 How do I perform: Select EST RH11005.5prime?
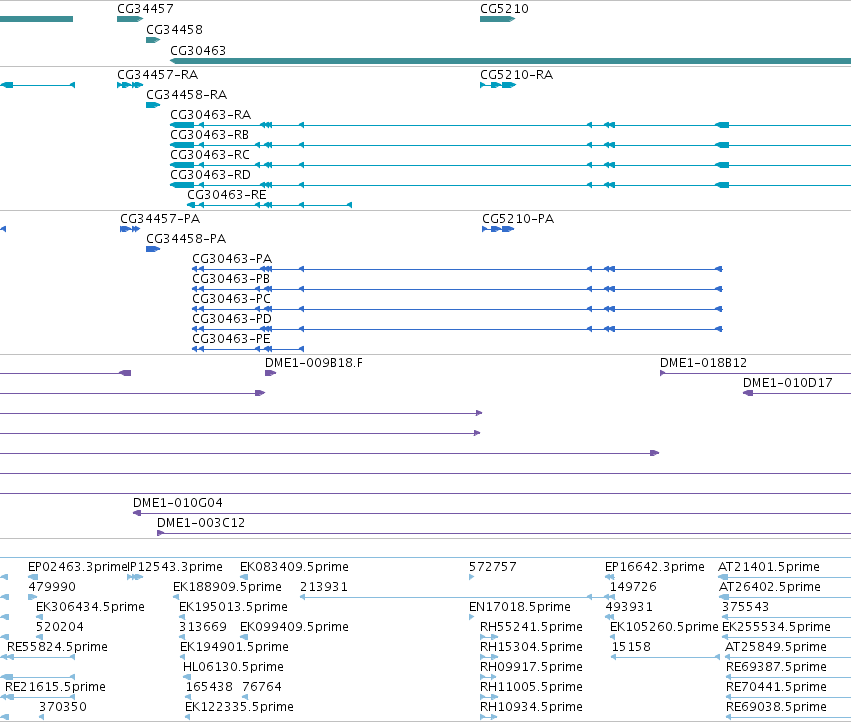click(531, 687)
